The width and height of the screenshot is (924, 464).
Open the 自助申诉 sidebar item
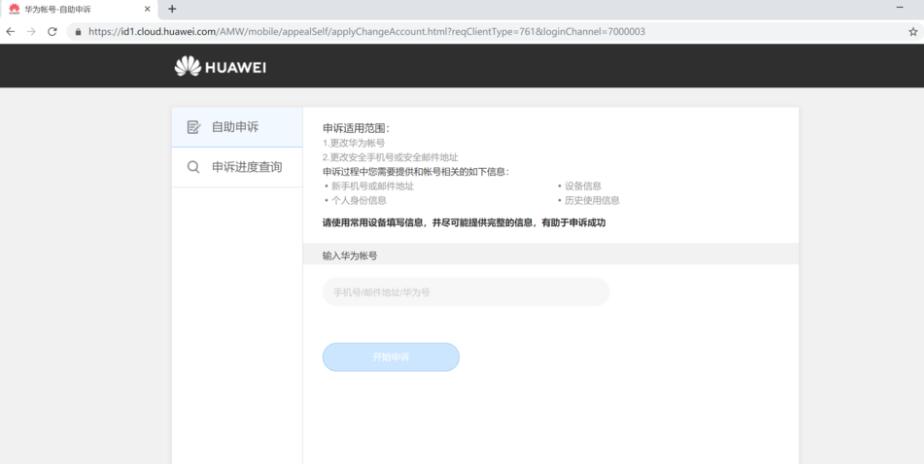pos(237,127)
